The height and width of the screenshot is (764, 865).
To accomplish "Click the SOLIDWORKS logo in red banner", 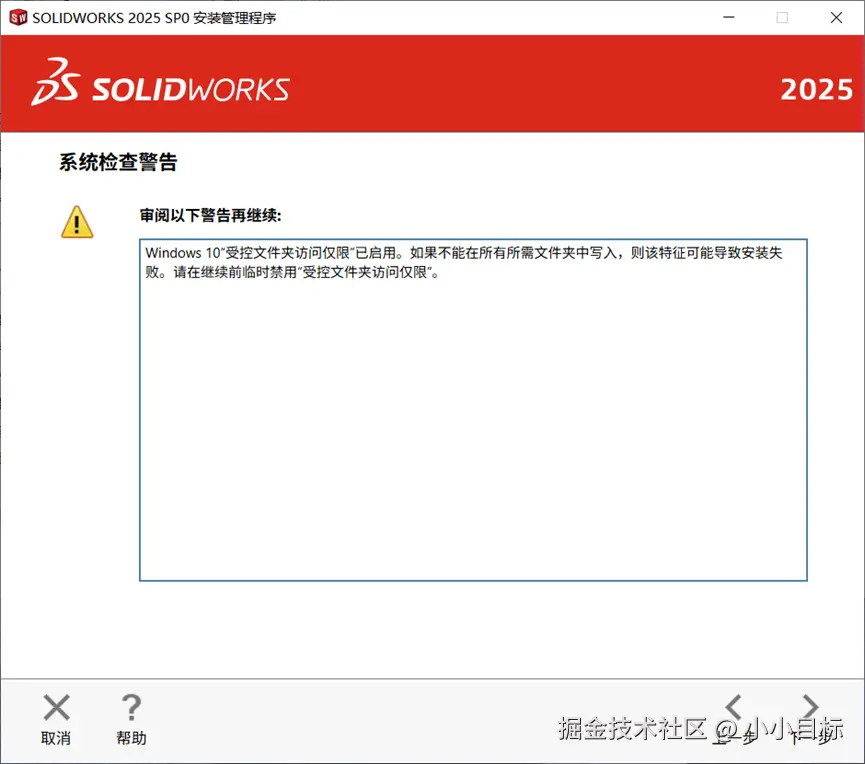I will point(161,83).
